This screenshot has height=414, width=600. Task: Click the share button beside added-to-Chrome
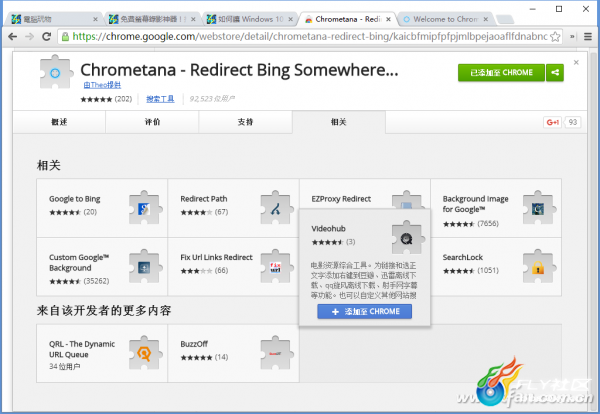(x=555, y=73)
